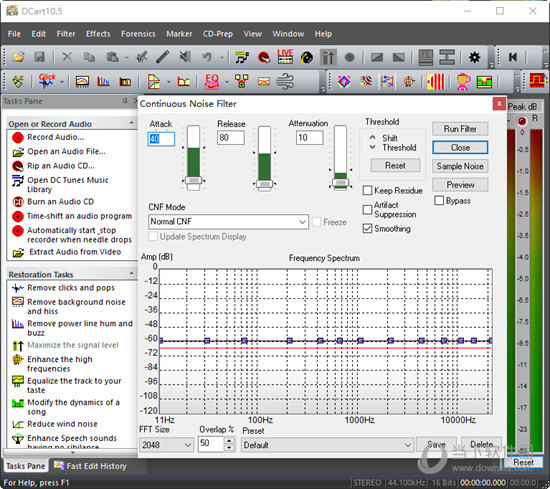Click the Preview button

(460, 185)
